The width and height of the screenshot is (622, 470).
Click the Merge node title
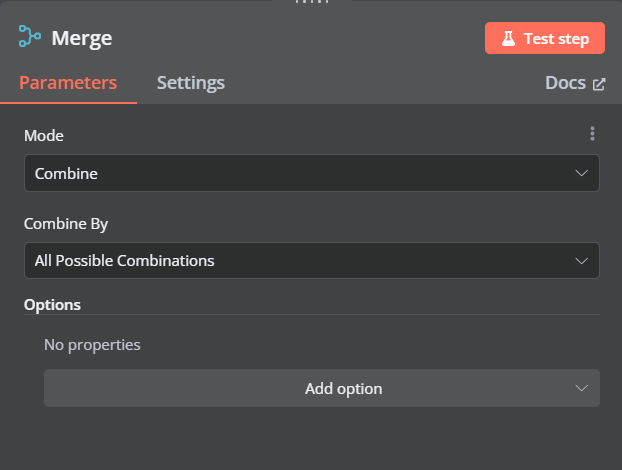pos(82,38)
